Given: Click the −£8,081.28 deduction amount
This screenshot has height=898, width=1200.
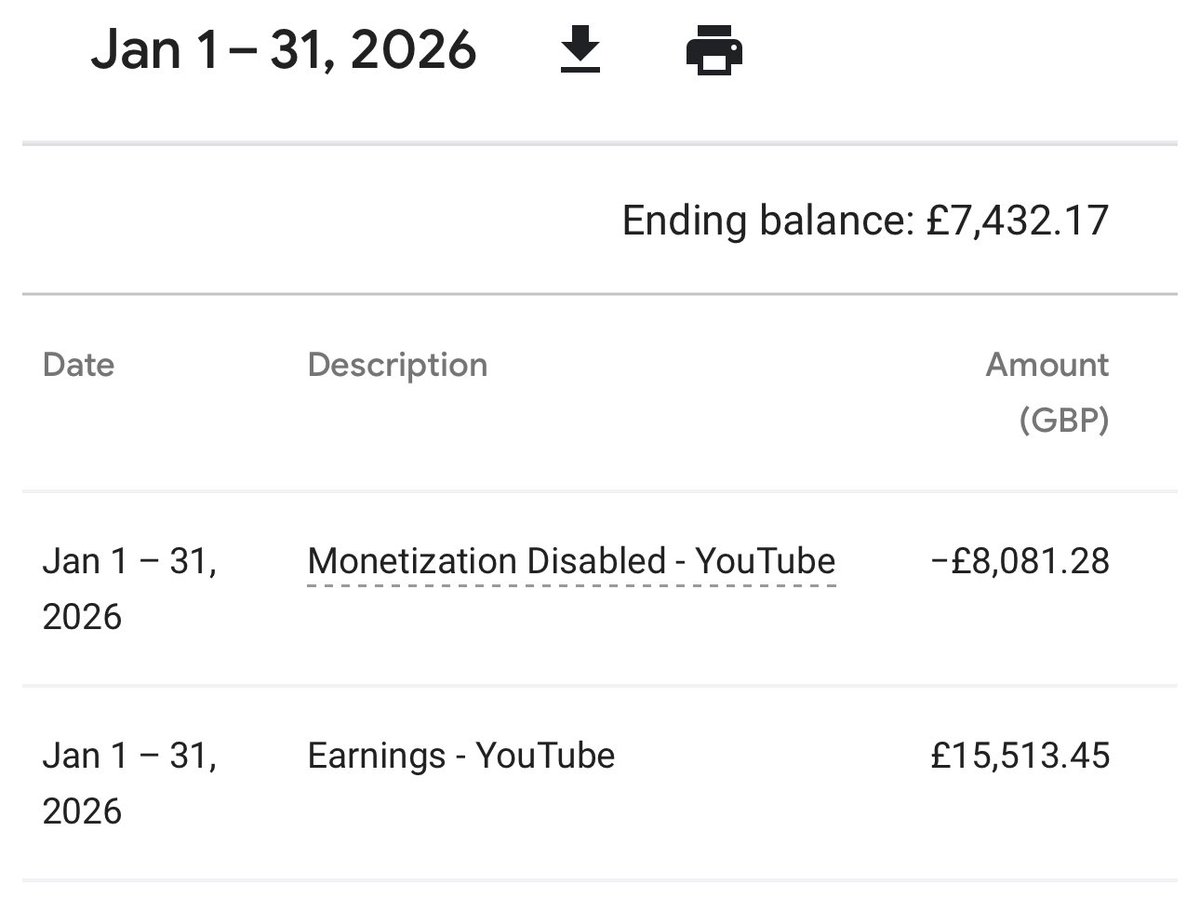Looking at the screenshot, I should 1019,561.
